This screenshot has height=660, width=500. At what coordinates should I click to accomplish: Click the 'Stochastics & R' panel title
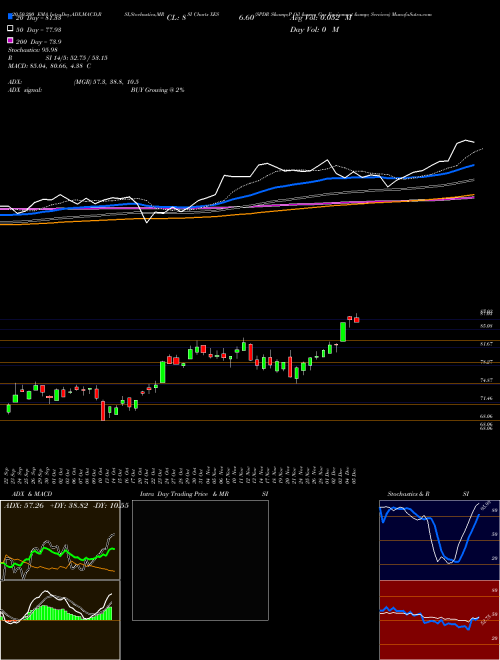[408, 494]
